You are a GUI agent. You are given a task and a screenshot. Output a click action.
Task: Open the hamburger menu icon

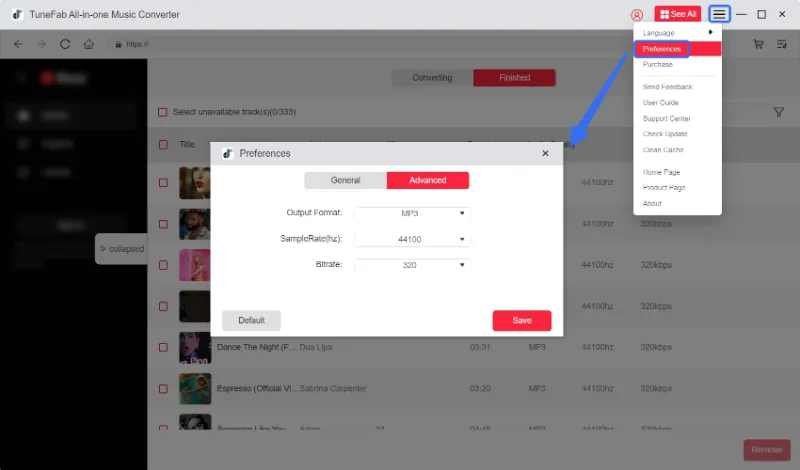(719, 14)
